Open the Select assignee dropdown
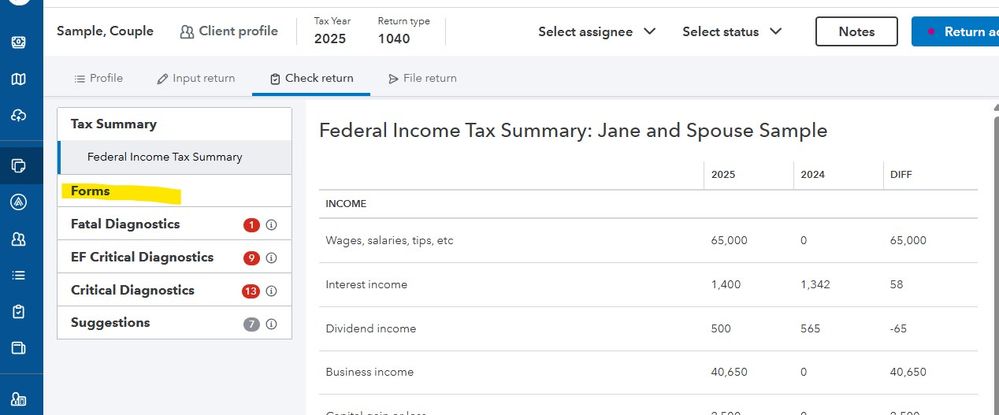This screenshot has height=415, width=999. tap(597, 32)
